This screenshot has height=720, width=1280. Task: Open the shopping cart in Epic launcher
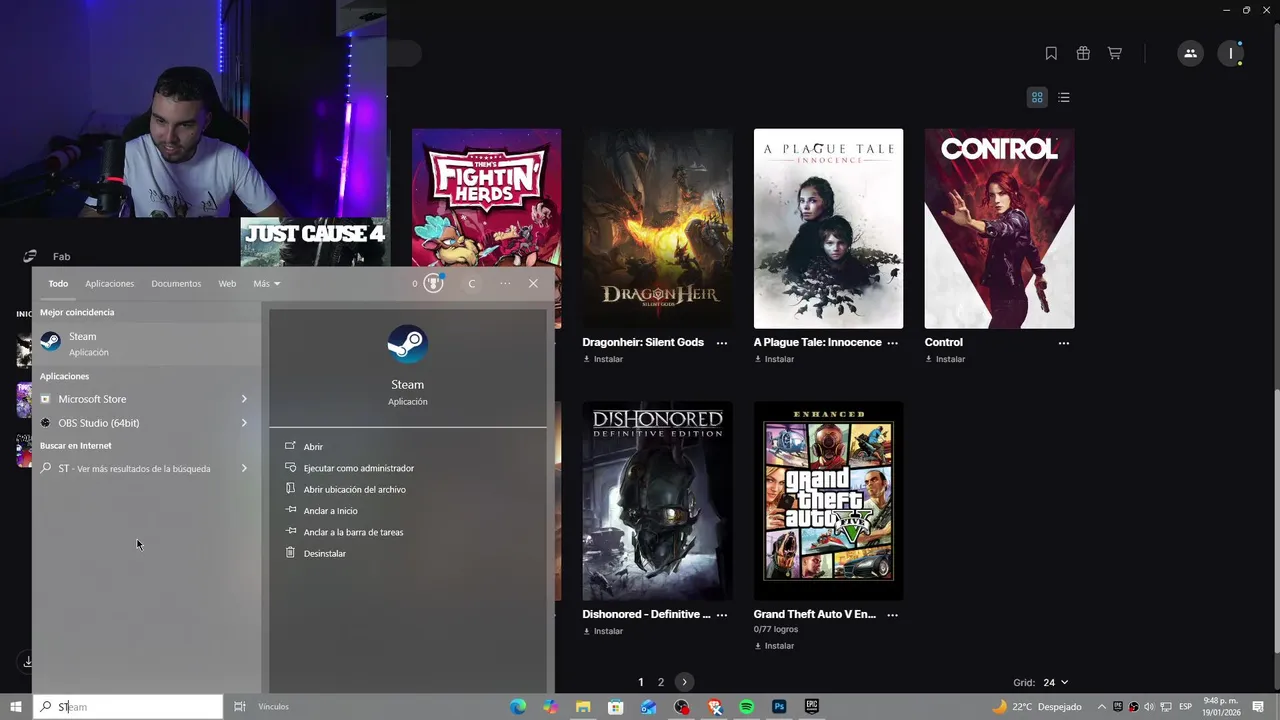(1114, 54)
